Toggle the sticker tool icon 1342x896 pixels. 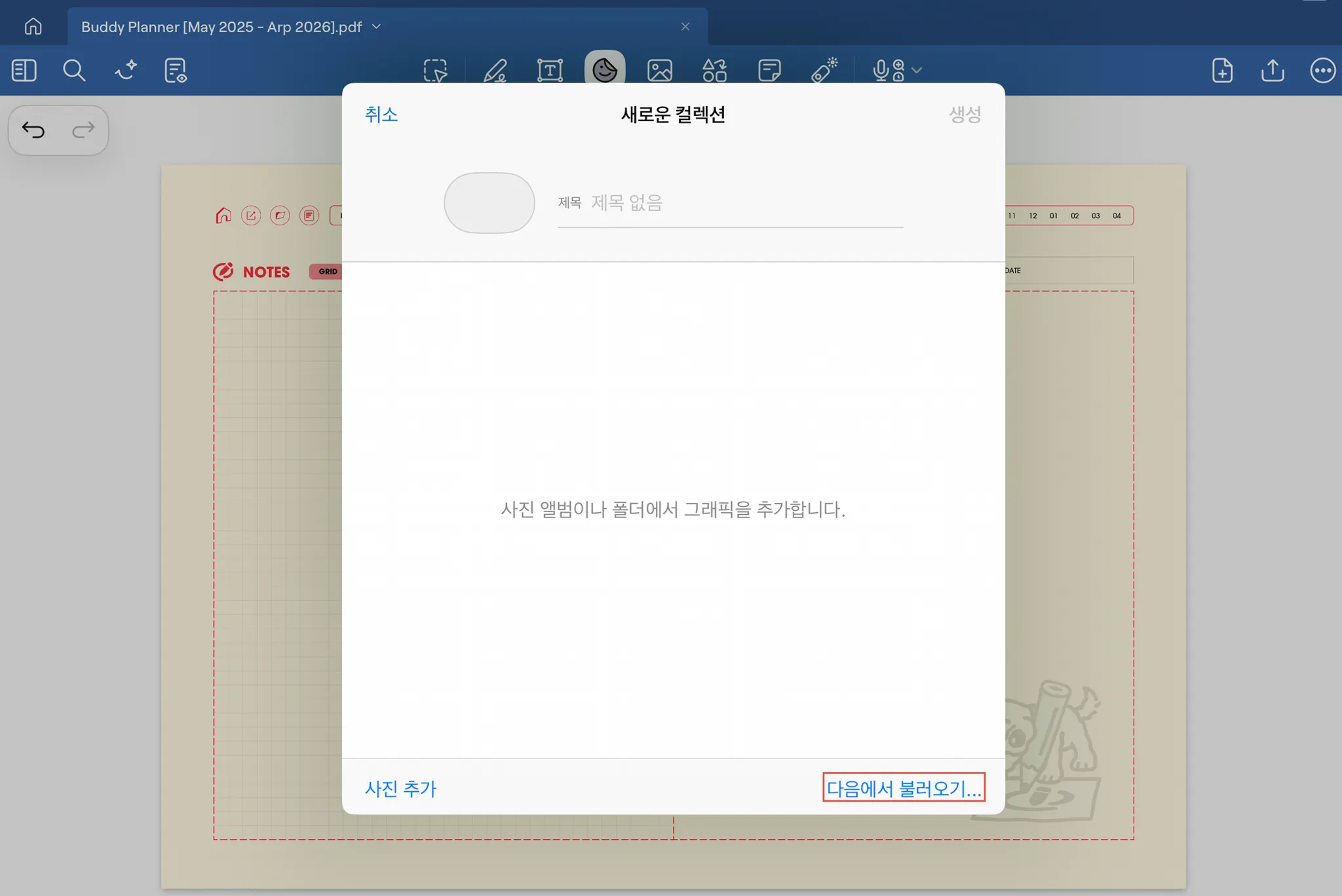click(604, 70)
